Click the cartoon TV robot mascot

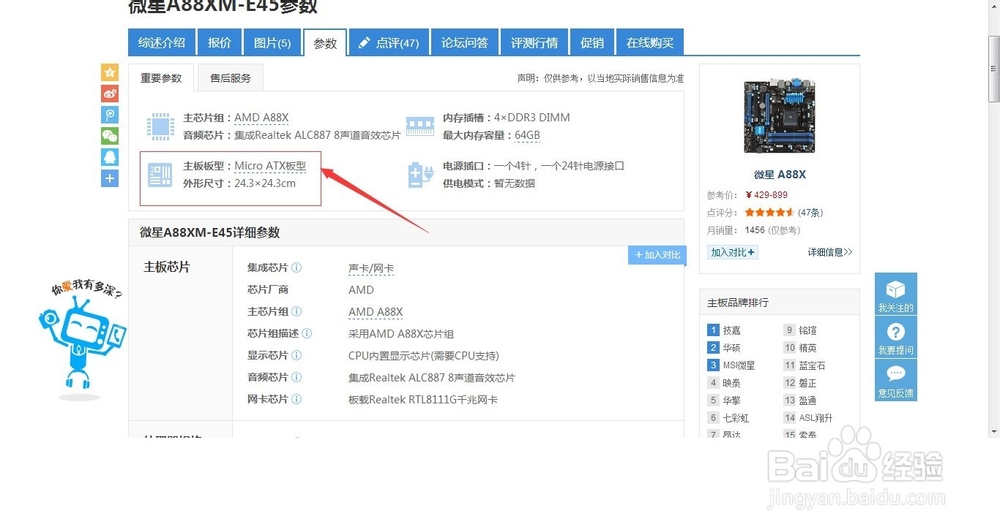coord(82,343)
